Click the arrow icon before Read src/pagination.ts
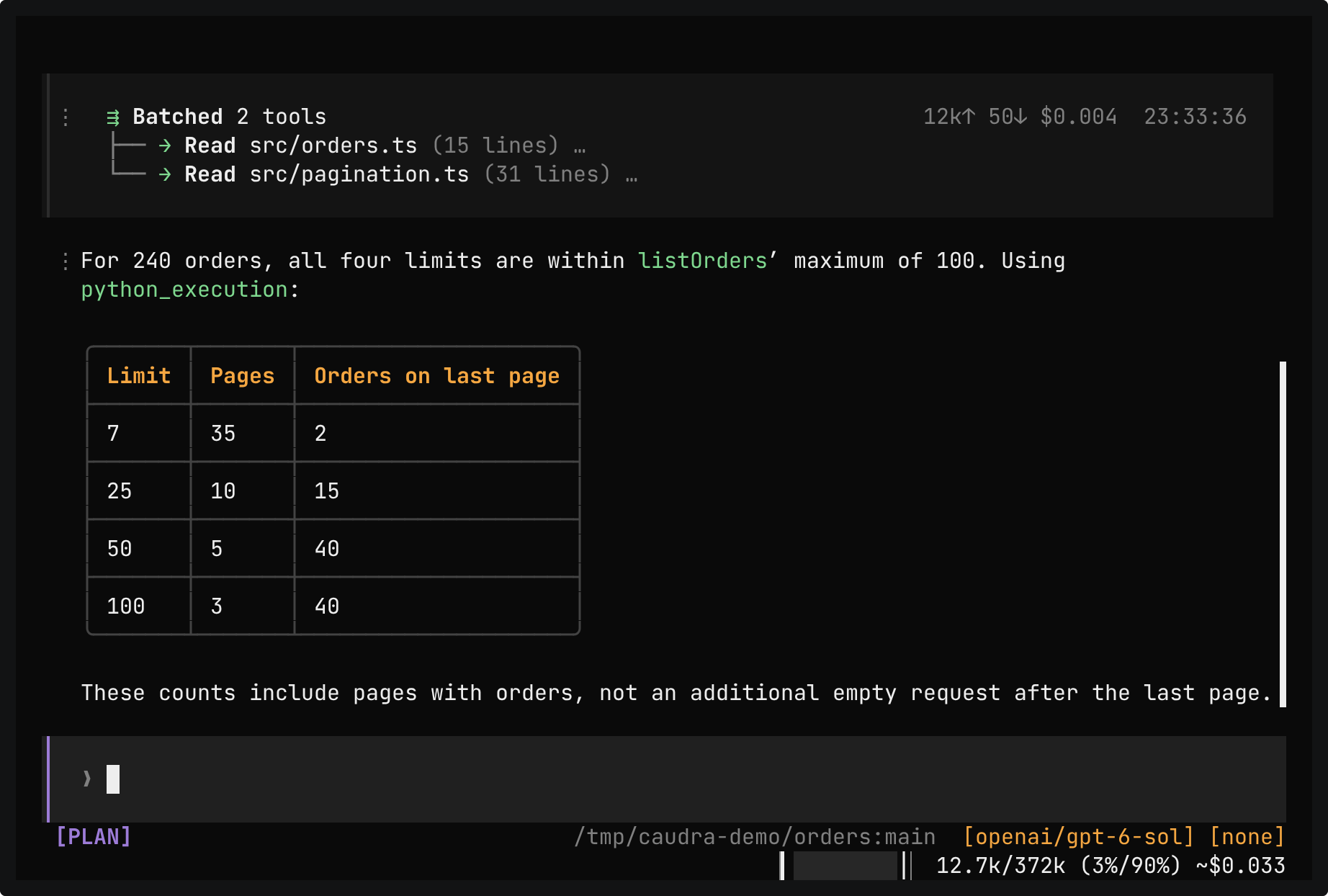This screenshot has width=1328, height=896. (x=165, y=174)
